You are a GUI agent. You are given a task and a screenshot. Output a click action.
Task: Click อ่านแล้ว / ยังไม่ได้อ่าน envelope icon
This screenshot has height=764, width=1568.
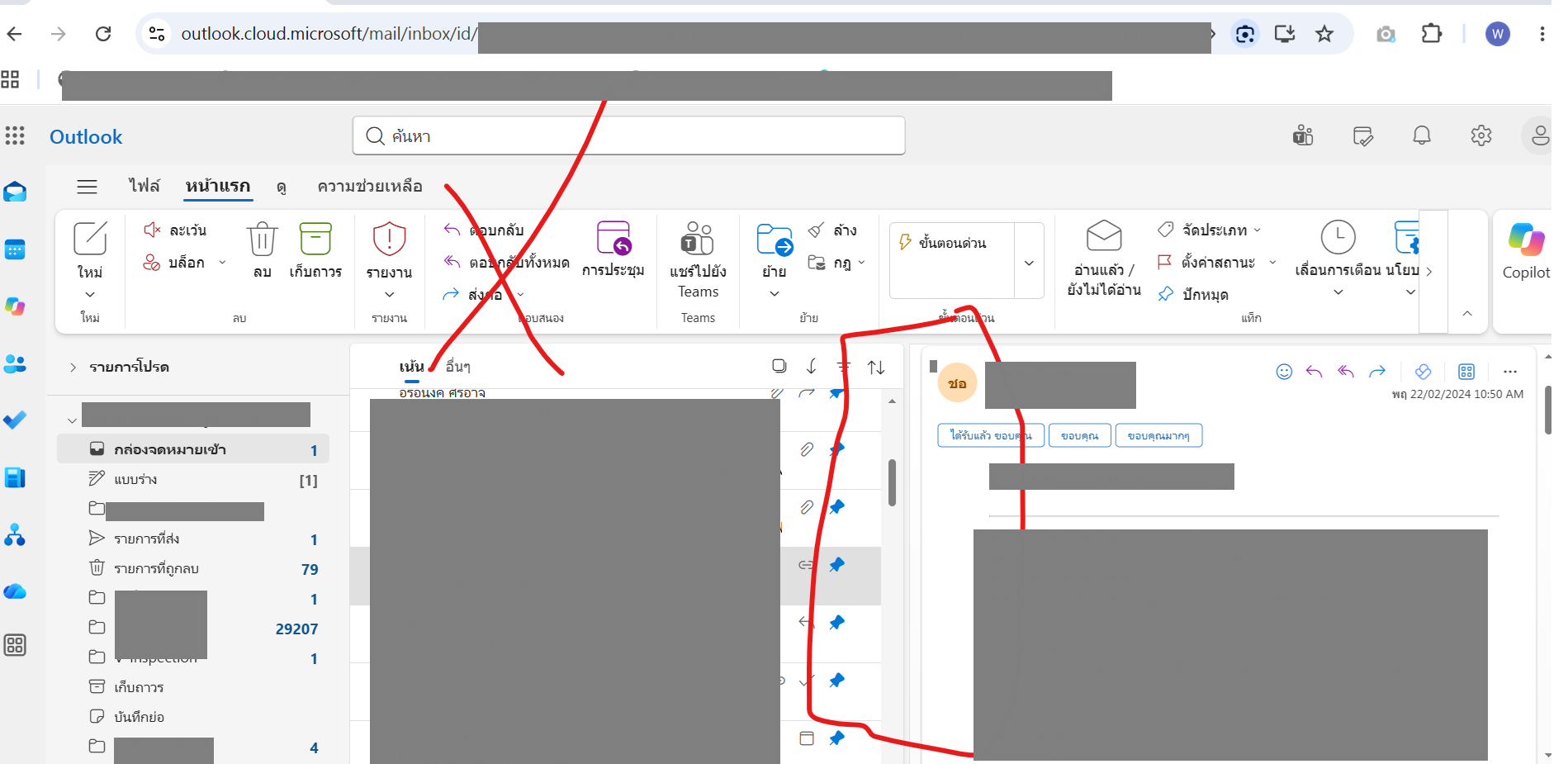click(x=1104, y=236)
